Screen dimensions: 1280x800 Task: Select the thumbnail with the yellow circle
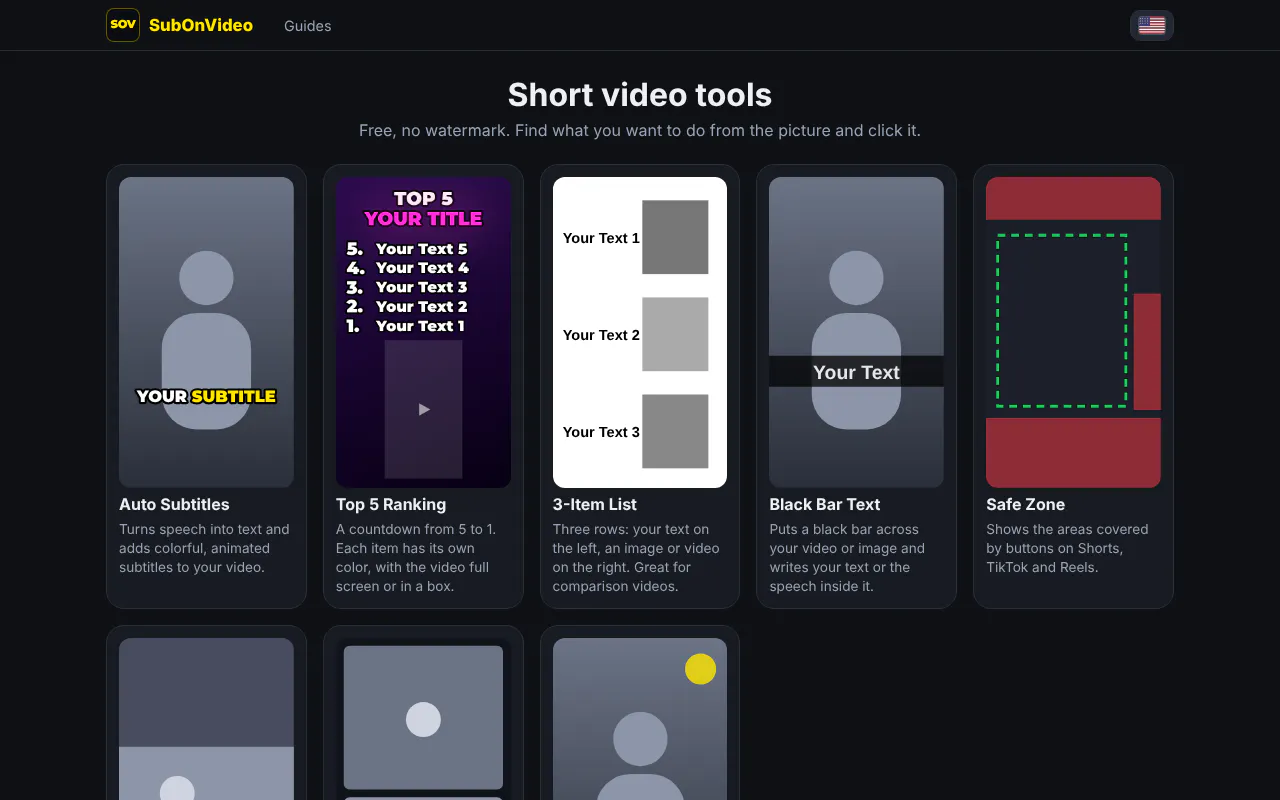pos(640,719)
